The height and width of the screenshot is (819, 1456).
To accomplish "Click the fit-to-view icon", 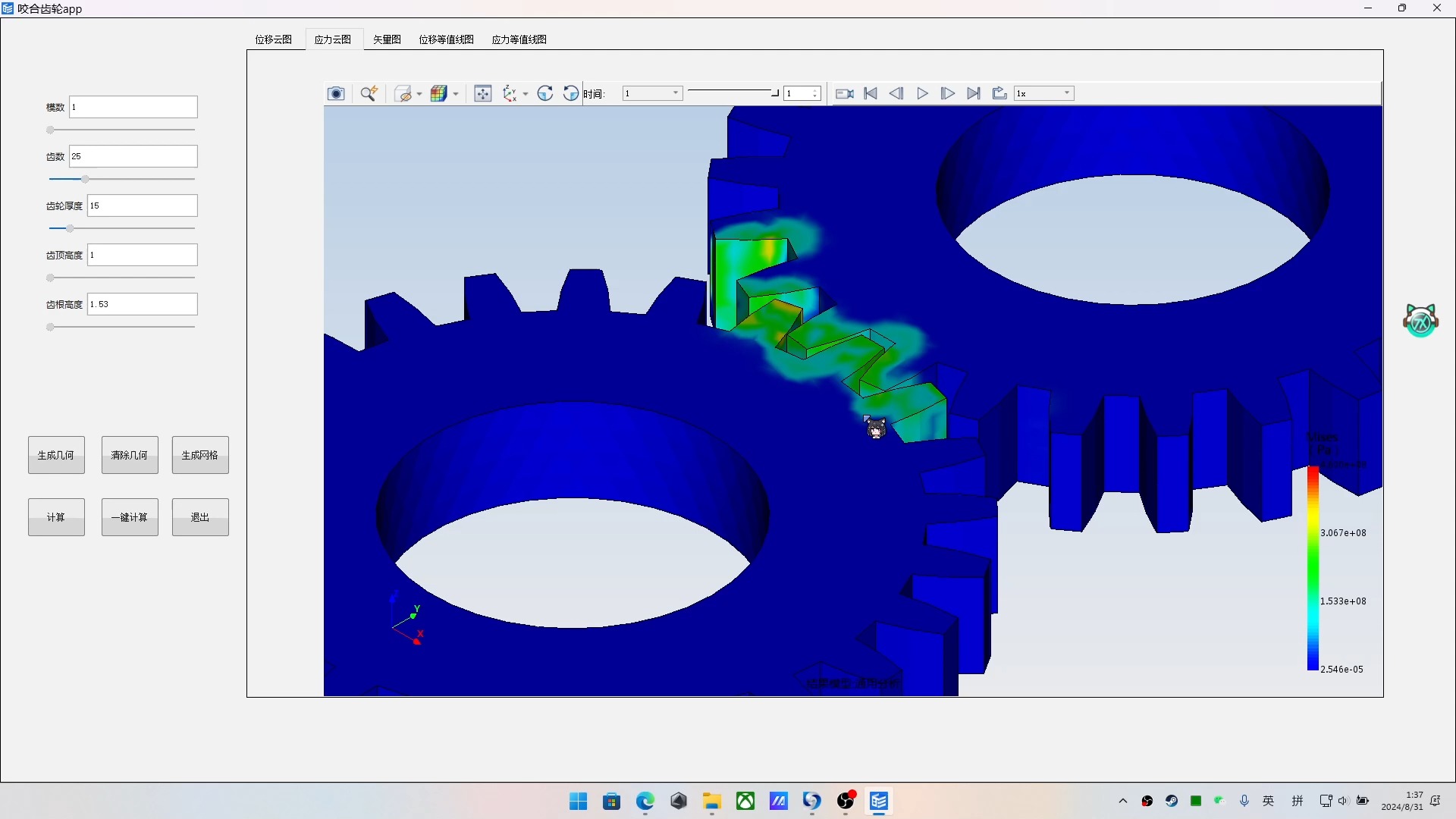I will tap(482, 93).
